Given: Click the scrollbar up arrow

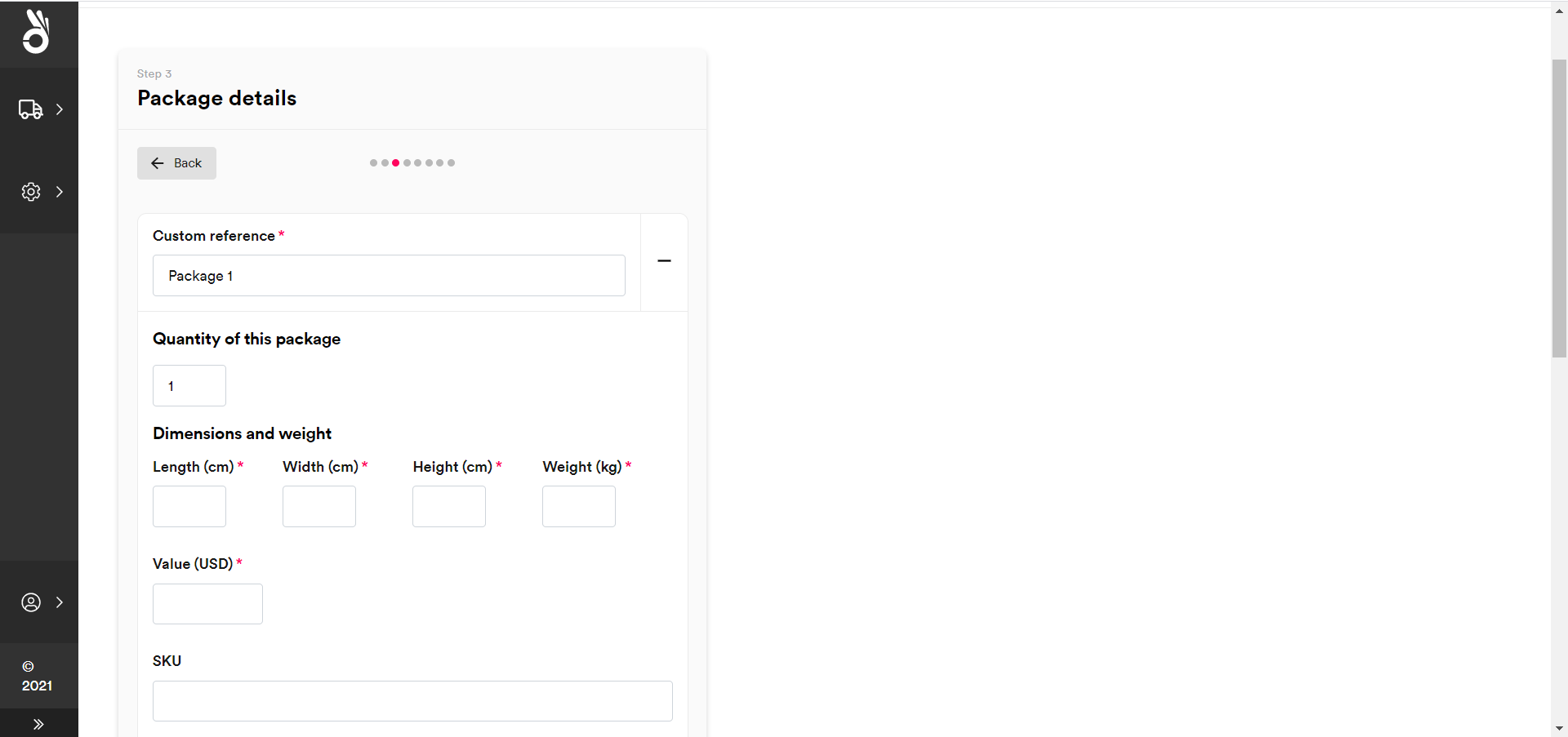Looking at the screenshot, I should pos(1559,11).
